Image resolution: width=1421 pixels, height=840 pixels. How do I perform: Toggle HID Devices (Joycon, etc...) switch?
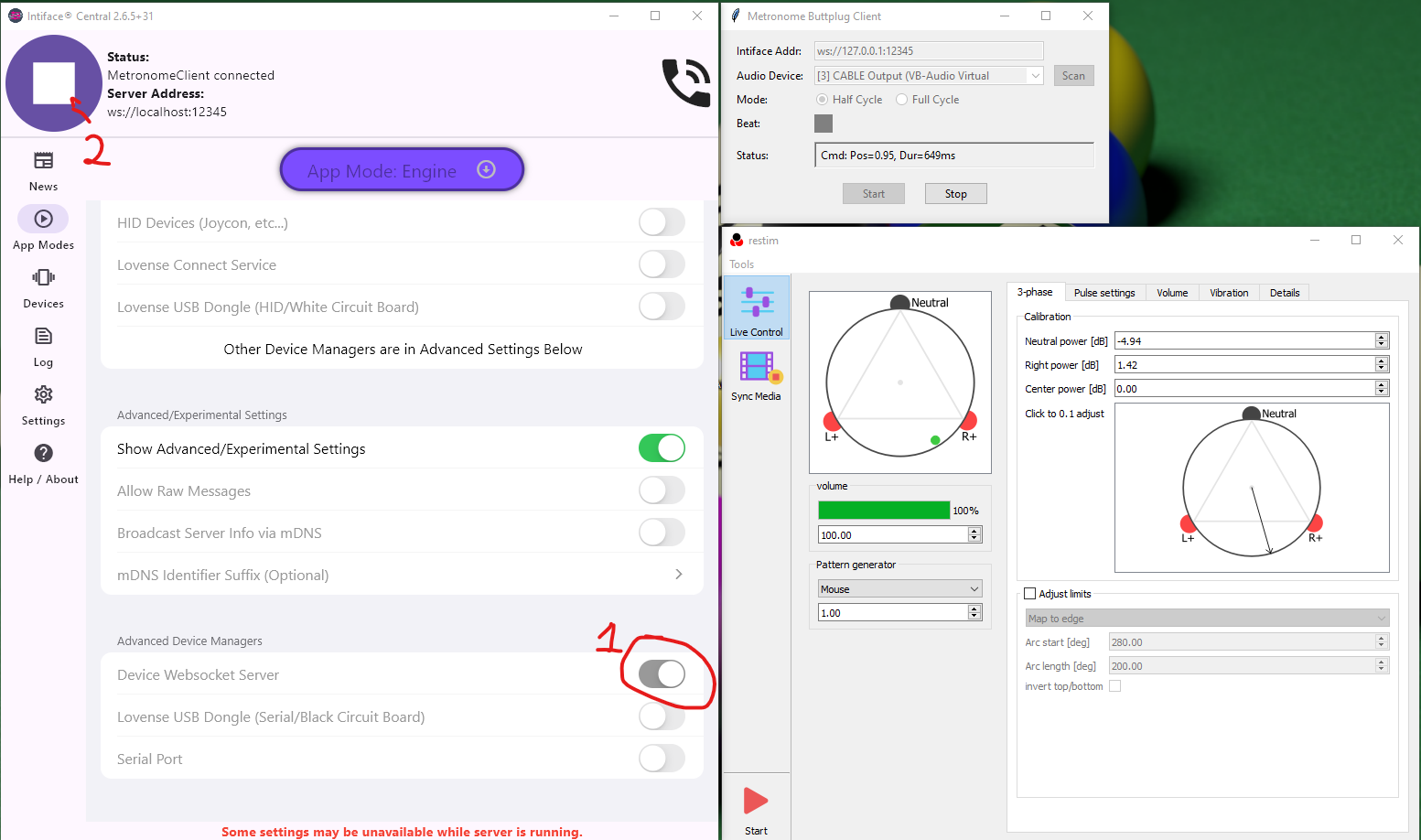coord(662,222)
